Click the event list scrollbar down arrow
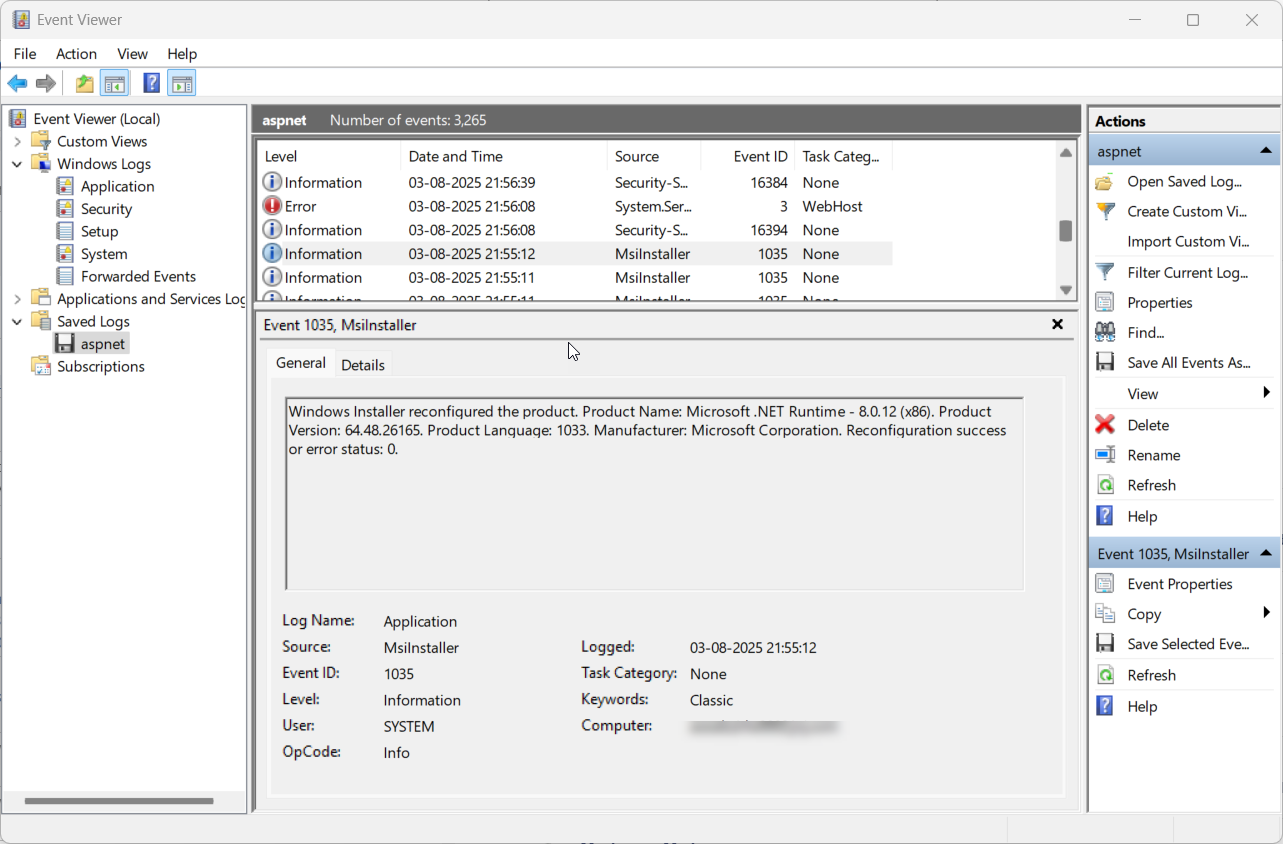Screen dimensions: 1283x844 pos(1066,290)
